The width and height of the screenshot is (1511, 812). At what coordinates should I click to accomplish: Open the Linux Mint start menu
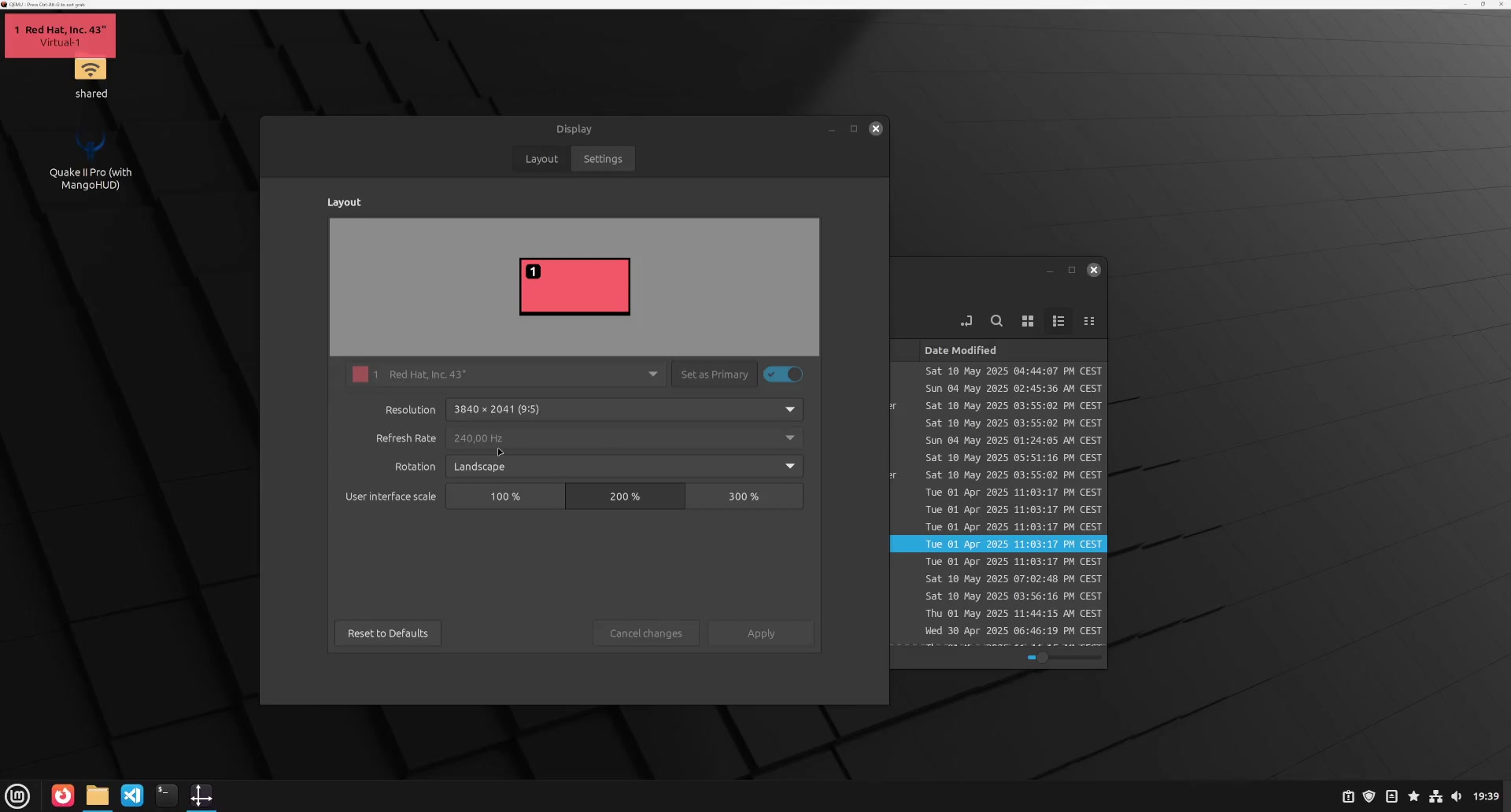tap(17, 795)
